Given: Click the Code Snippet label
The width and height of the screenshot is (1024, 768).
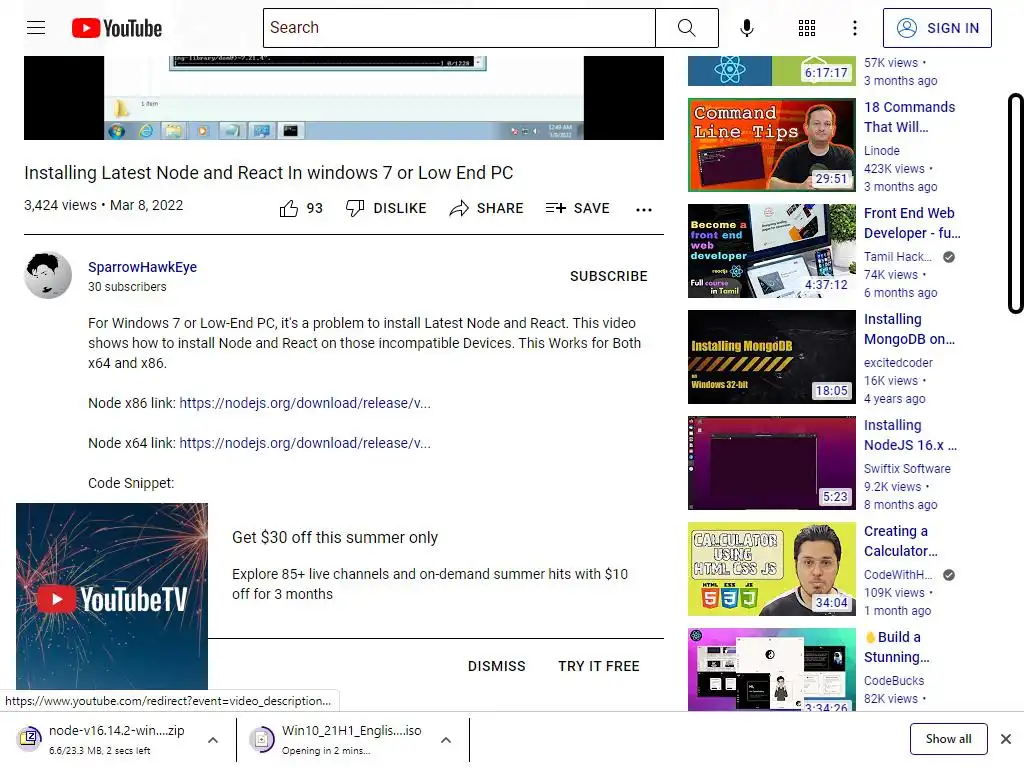Looking at the screenshot, I should click(x=131, y=483).
